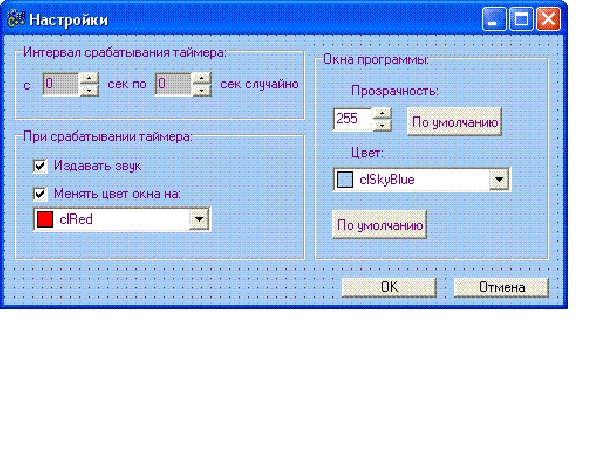Screen dimensions: 600x449
Task: Click the transparency field showing 255
Action: click(353, 119)
